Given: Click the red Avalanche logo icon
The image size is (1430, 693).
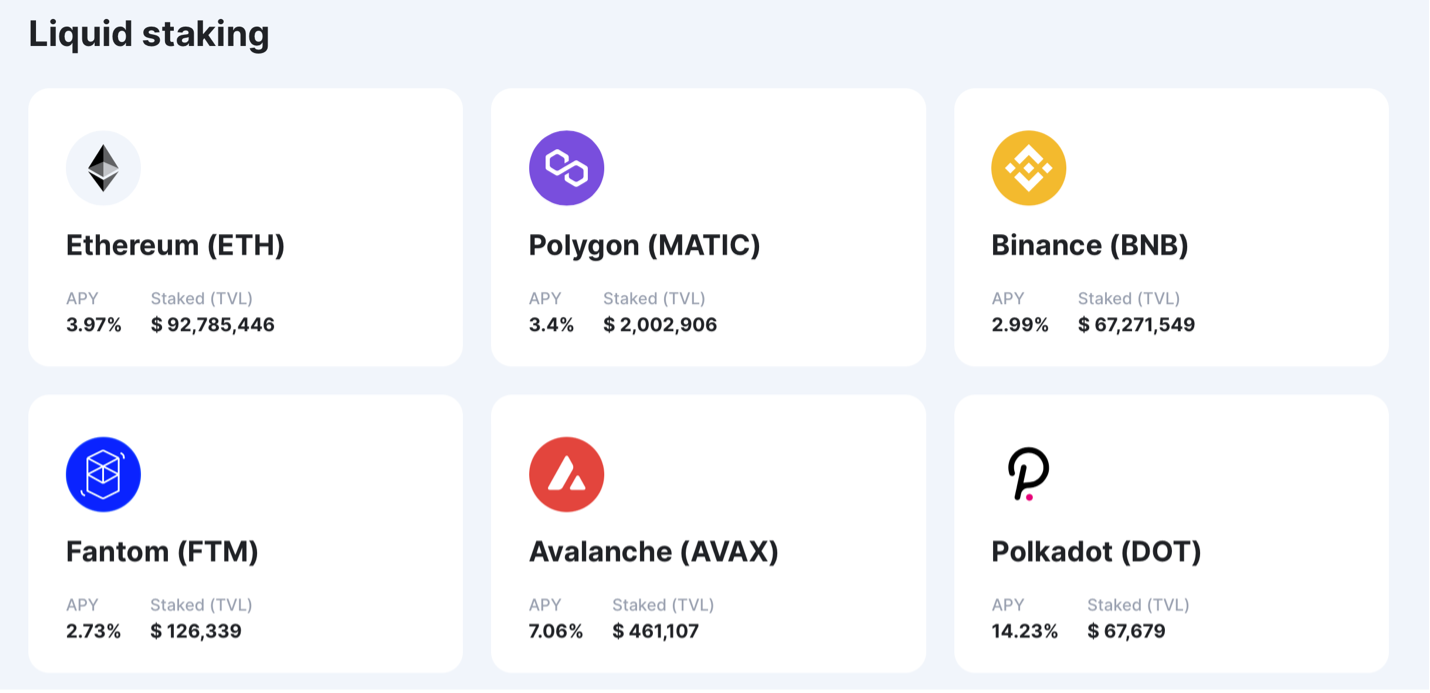Looking at the screenshot, I should click(x=566, y=474).
